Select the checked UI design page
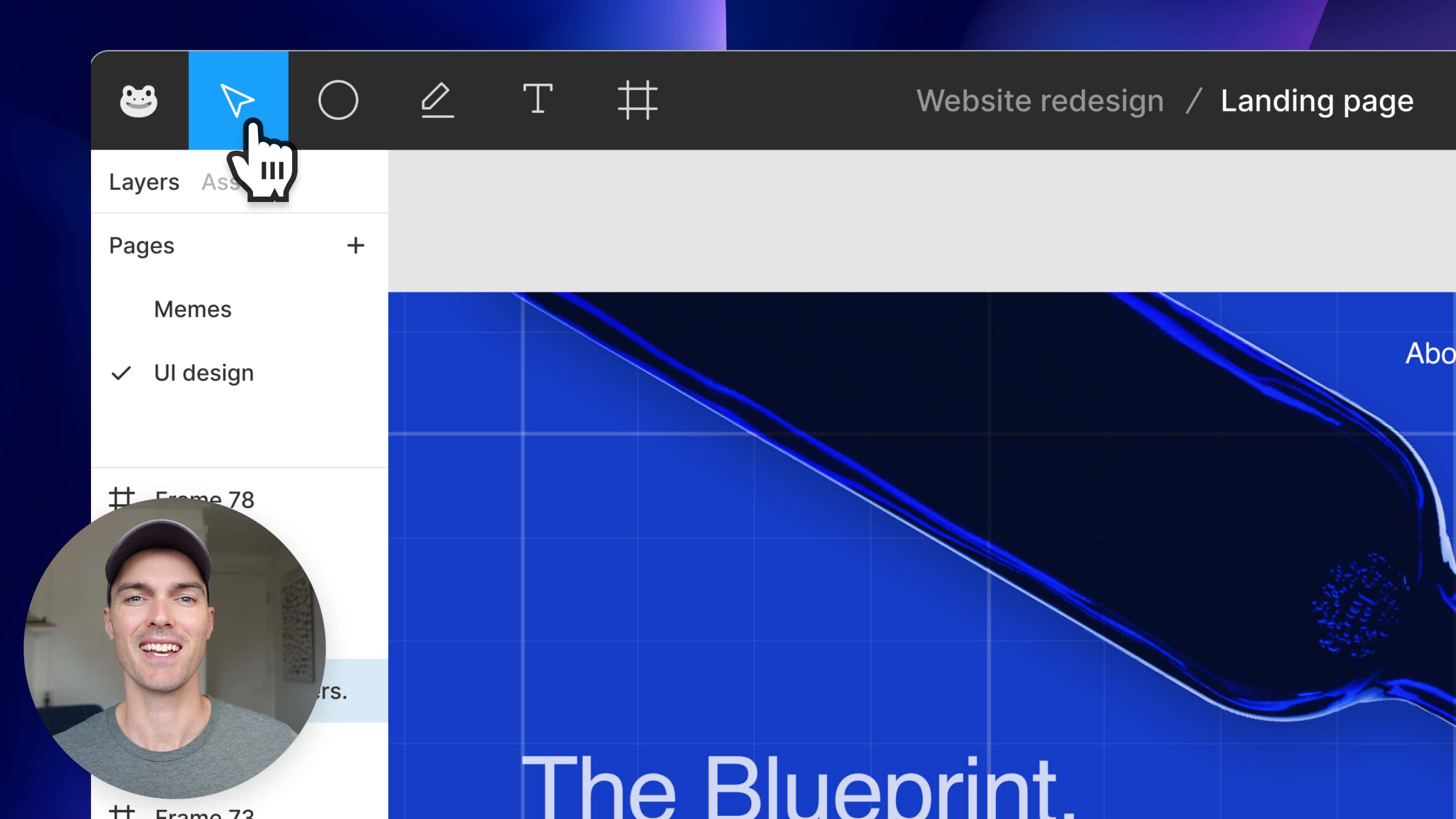The image size is (1456, 819). tap(203, 373)
